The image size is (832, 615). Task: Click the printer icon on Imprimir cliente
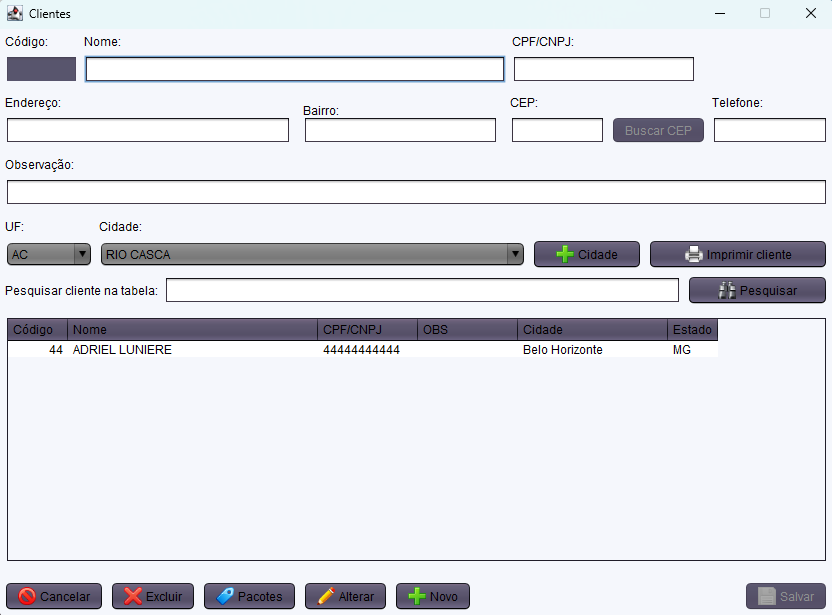pyautogui.click(x=694, y=255)
